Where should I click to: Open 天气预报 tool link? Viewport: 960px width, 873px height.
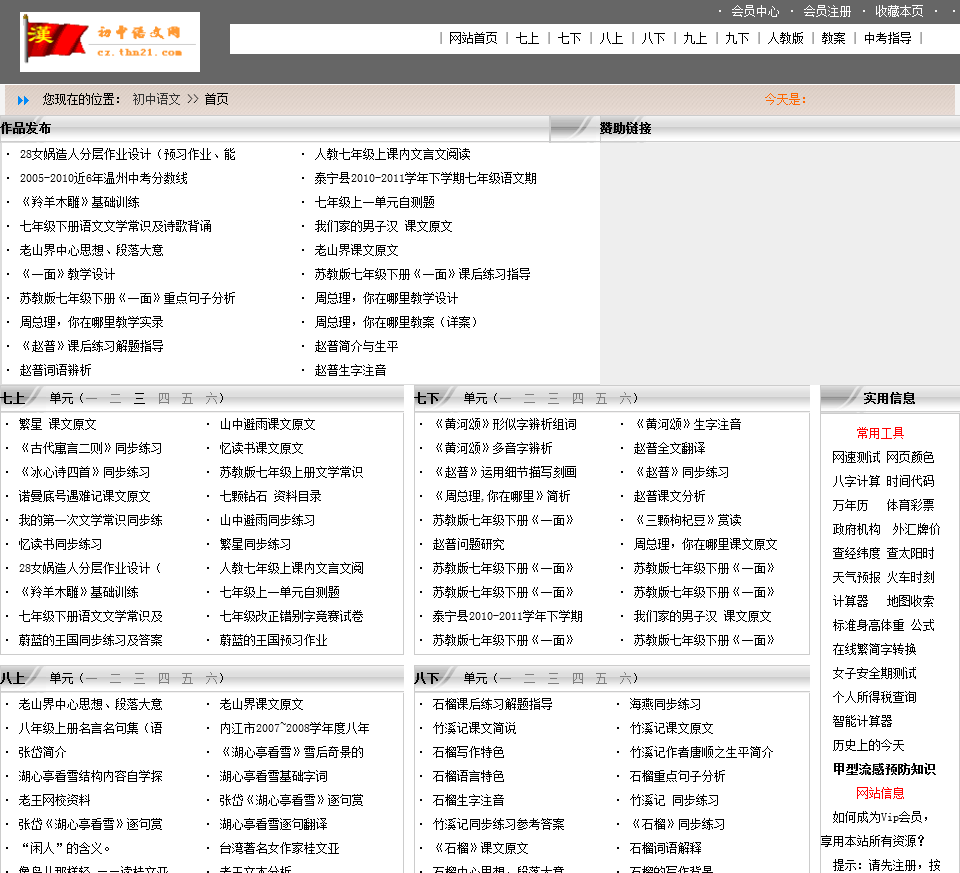(856, 577)
